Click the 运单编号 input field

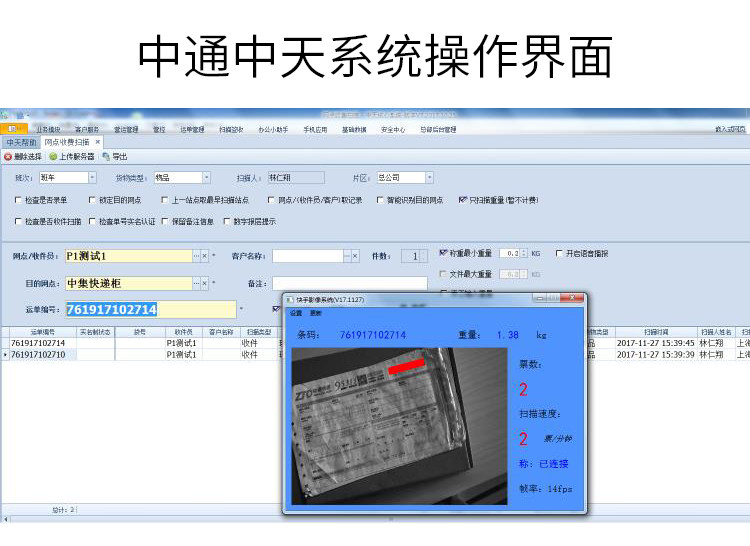[x=151, y=310]
